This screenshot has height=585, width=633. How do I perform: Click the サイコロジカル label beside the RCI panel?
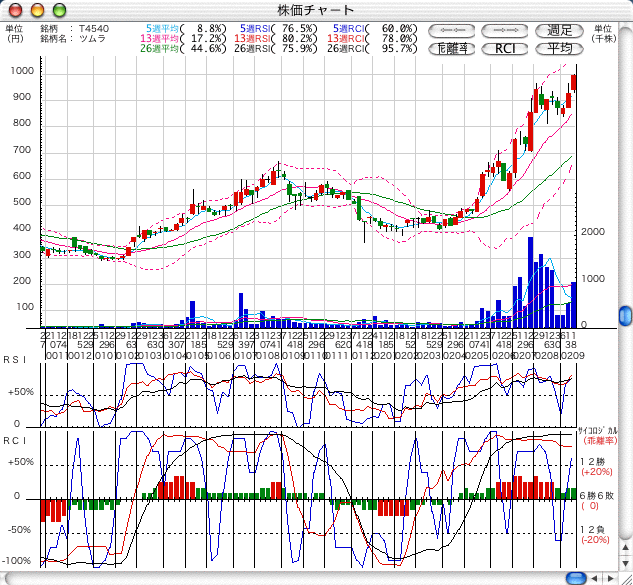[x=598, y=431]
